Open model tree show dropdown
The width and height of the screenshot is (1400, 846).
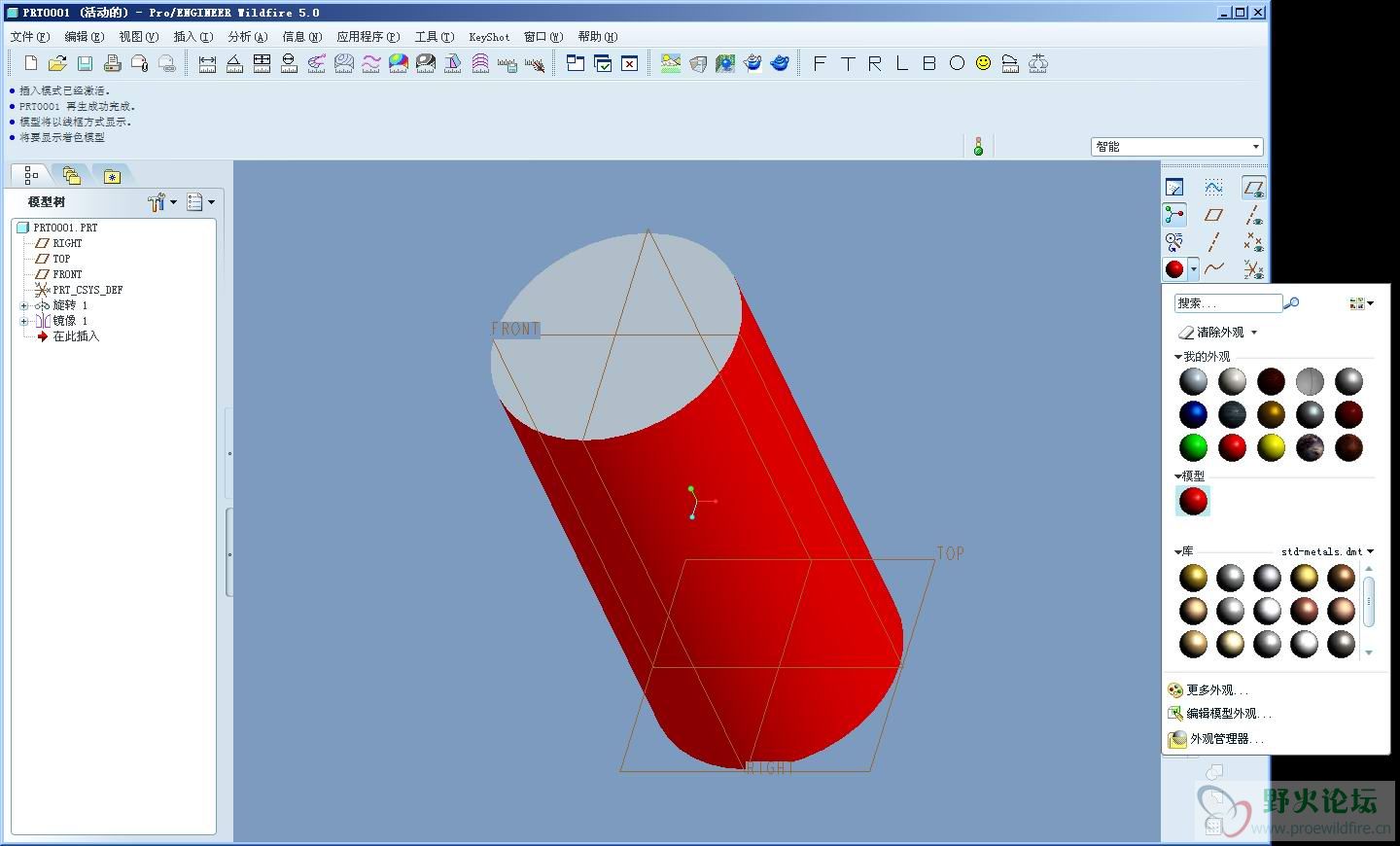(200, 202)
